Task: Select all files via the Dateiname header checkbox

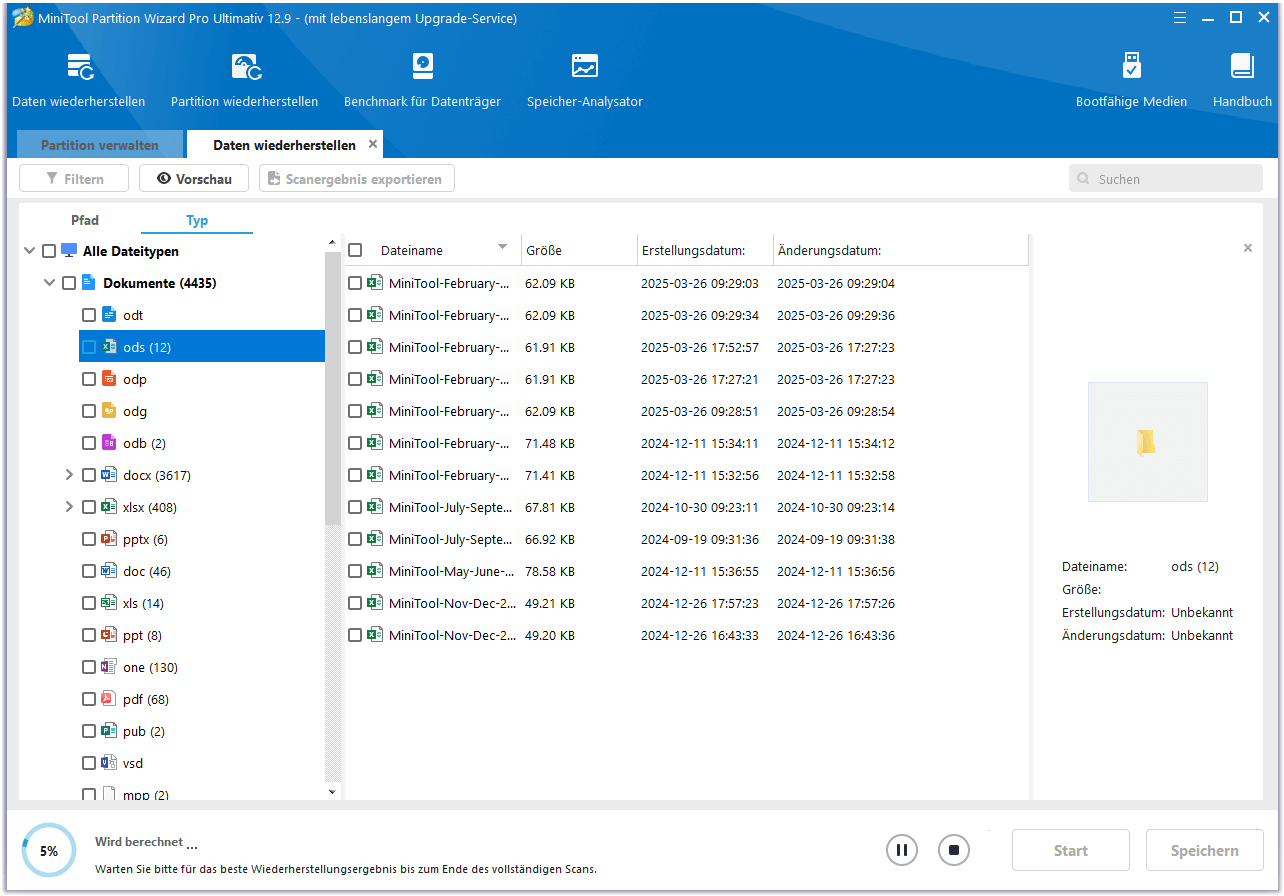Action: [x=355, y=251]
